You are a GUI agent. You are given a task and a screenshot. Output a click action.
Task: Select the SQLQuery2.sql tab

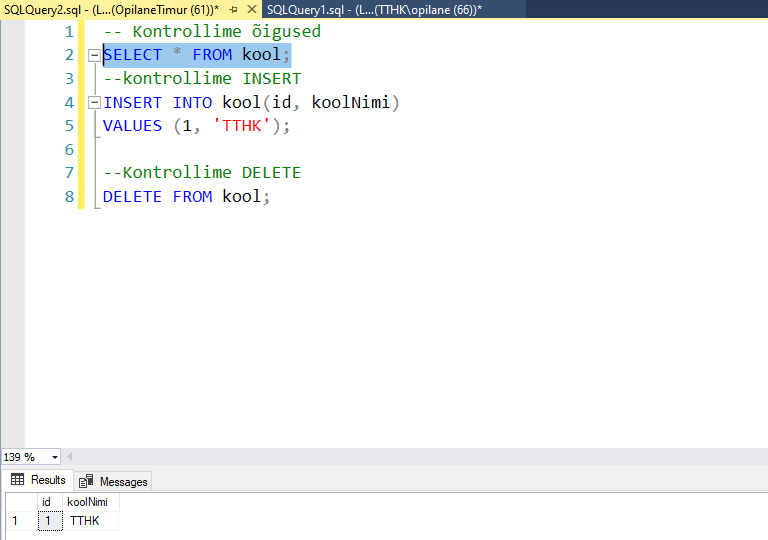[110, 9]
